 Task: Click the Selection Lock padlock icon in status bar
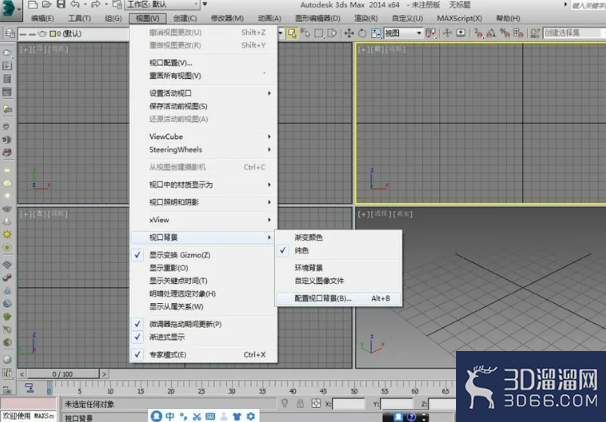tap(300, 404)
